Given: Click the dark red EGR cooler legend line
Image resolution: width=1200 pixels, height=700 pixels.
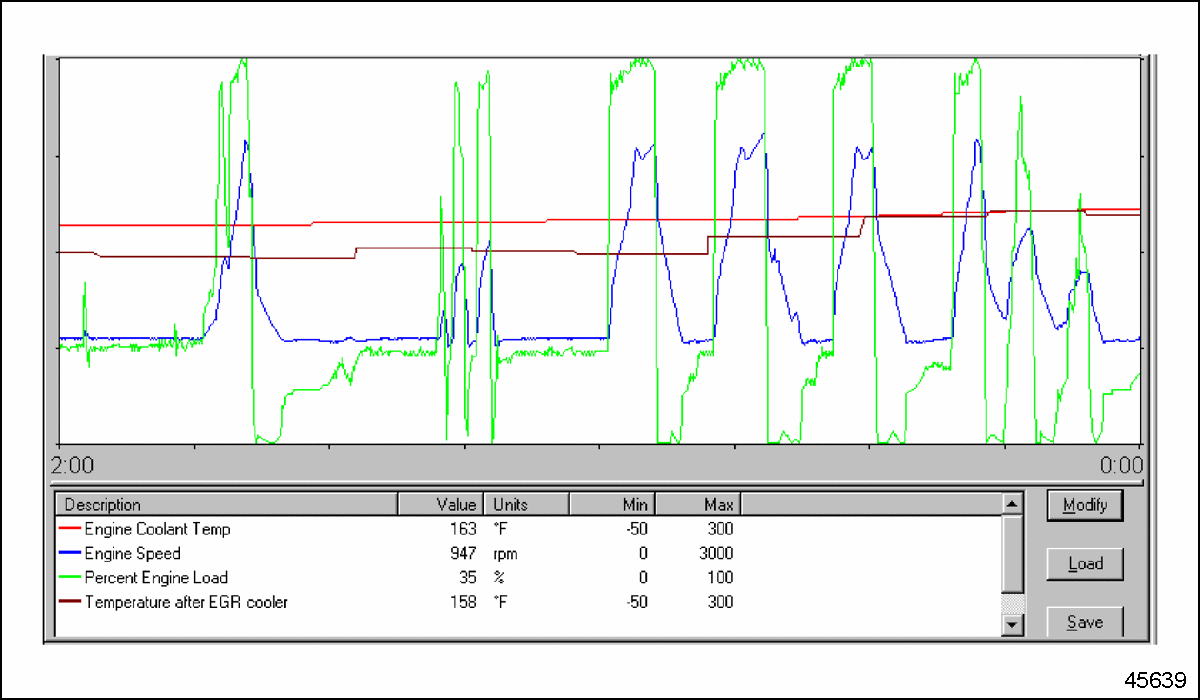Looking at the screenshot, I should (69, 602).
